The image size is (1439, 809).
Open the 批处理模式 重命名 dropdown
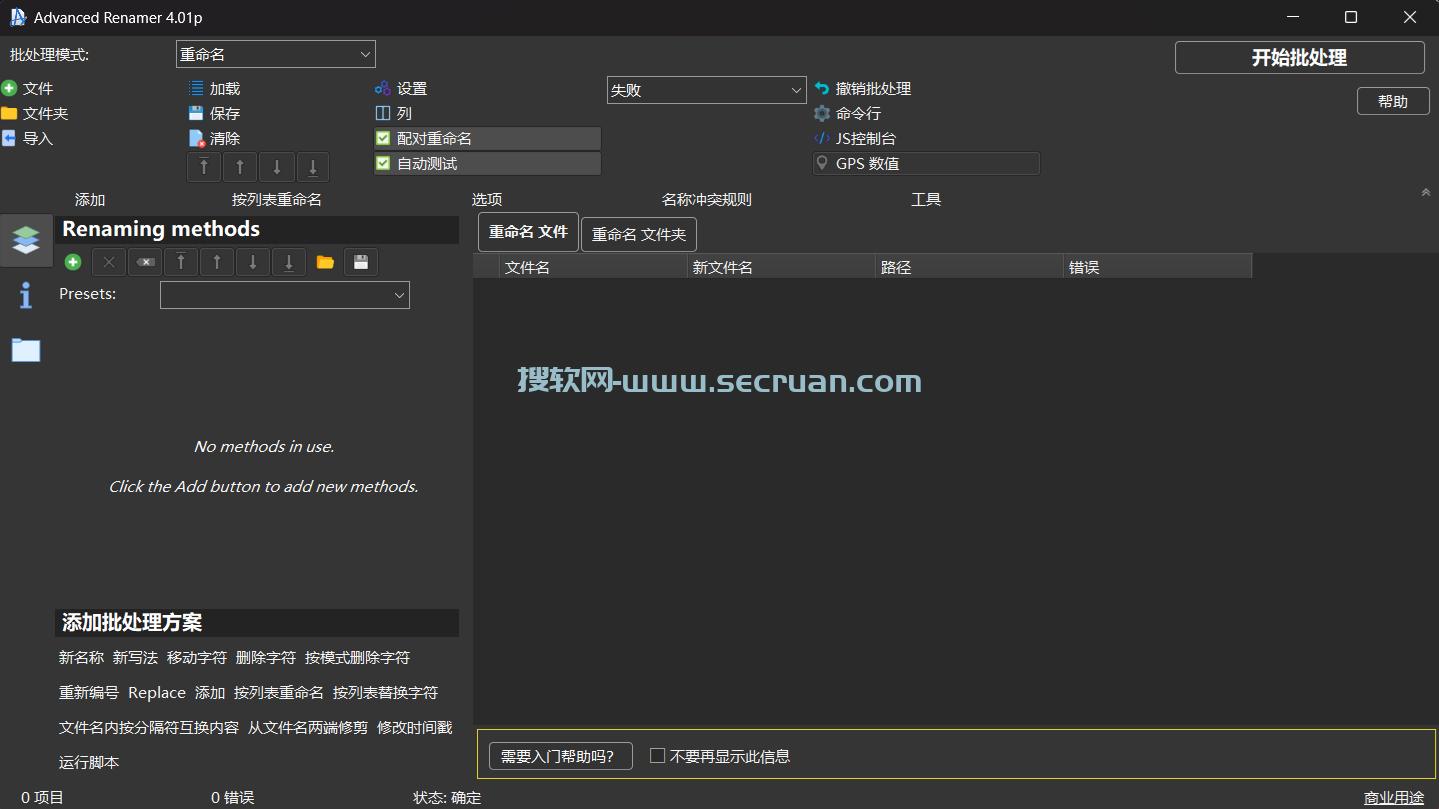point(275,55)
